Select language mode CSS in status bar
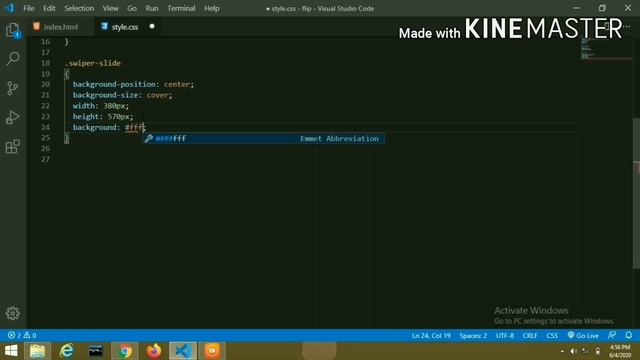 [x=552, y=336]
